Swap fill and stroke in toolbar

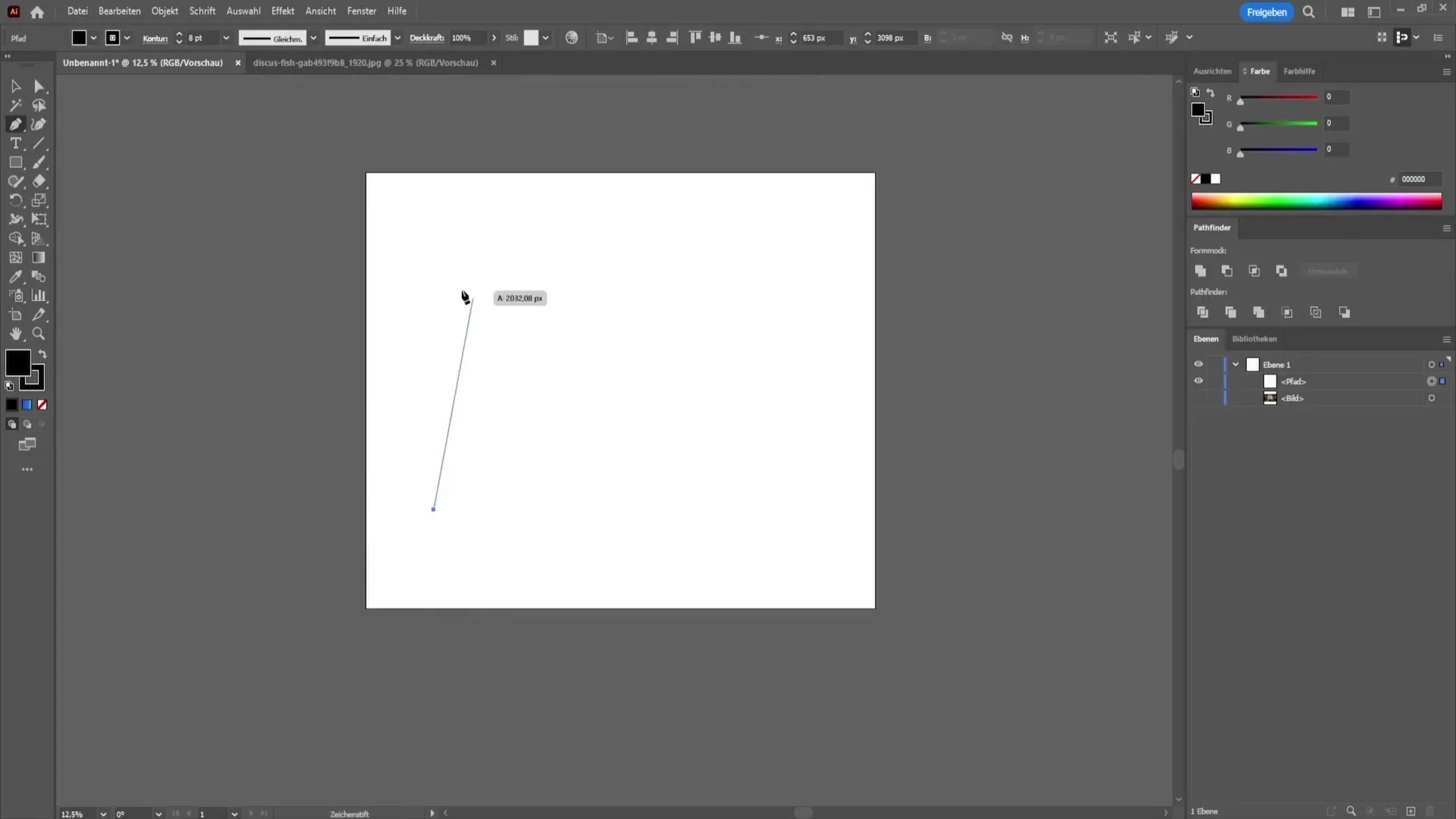pyautogui.click(x=43, y=354)
